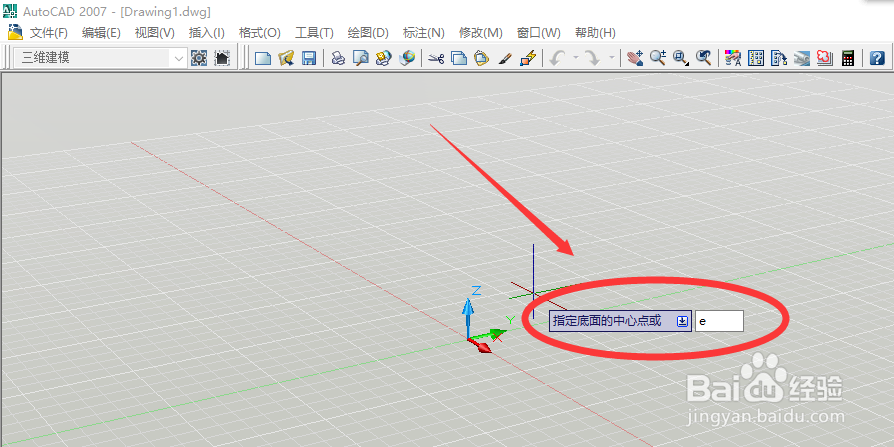The height and width of the screenshot is (447, 894).
Task: Cut selection with scissors icon
Action: [x=436, y=58]
